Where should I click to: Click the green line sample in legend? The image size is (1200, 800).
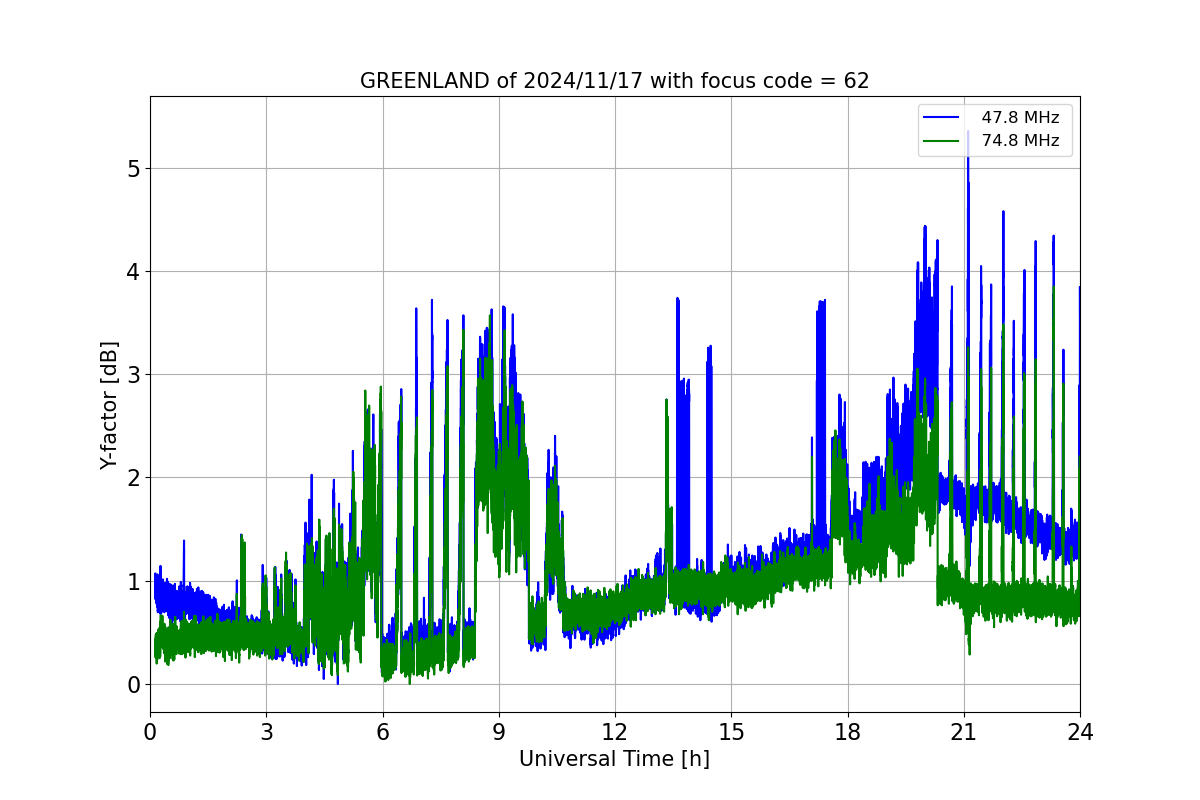[x=942, y=141]
